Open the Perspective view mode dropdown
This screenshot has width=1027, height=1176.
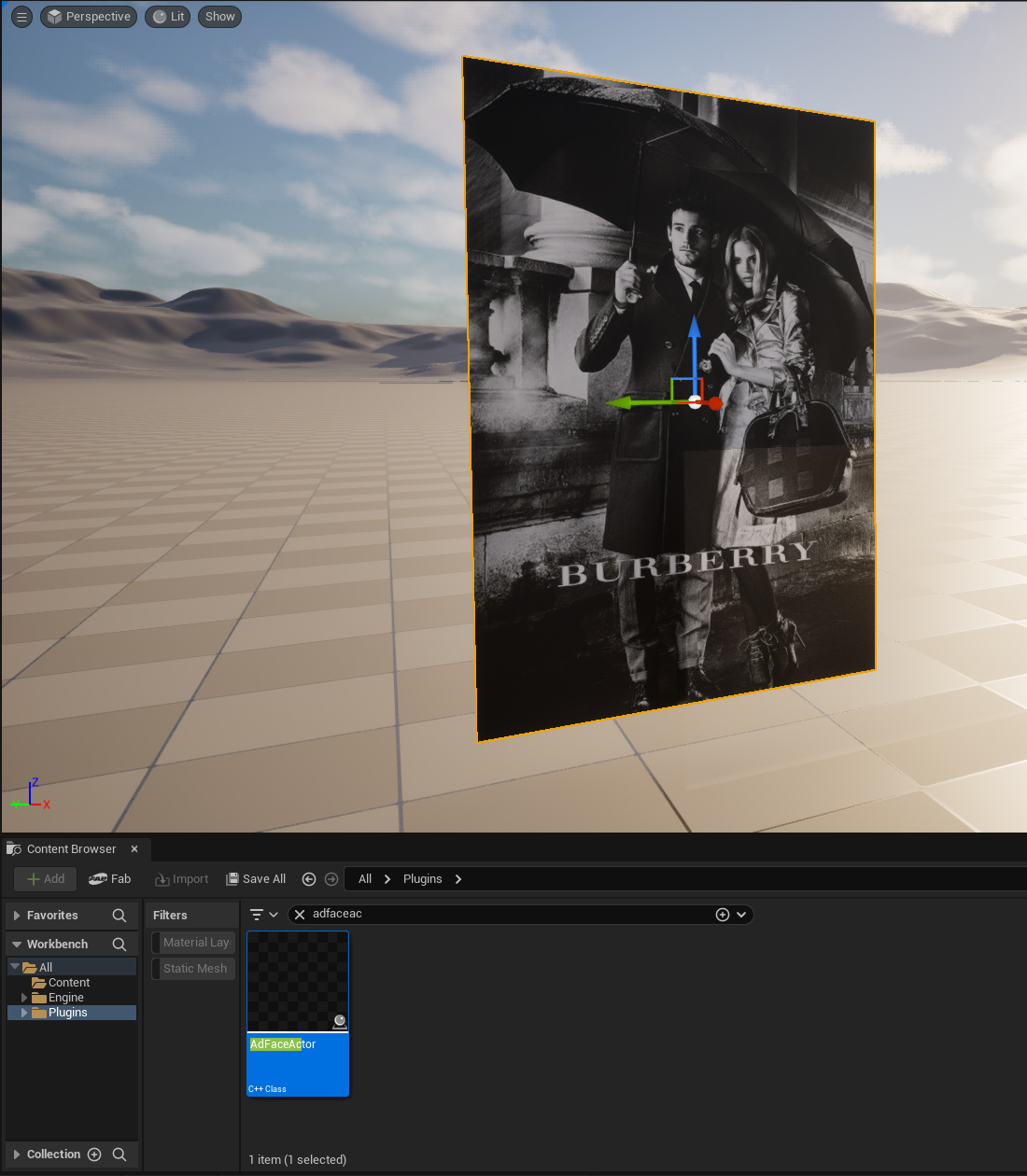pyautogui.click(x=89, y=17)
